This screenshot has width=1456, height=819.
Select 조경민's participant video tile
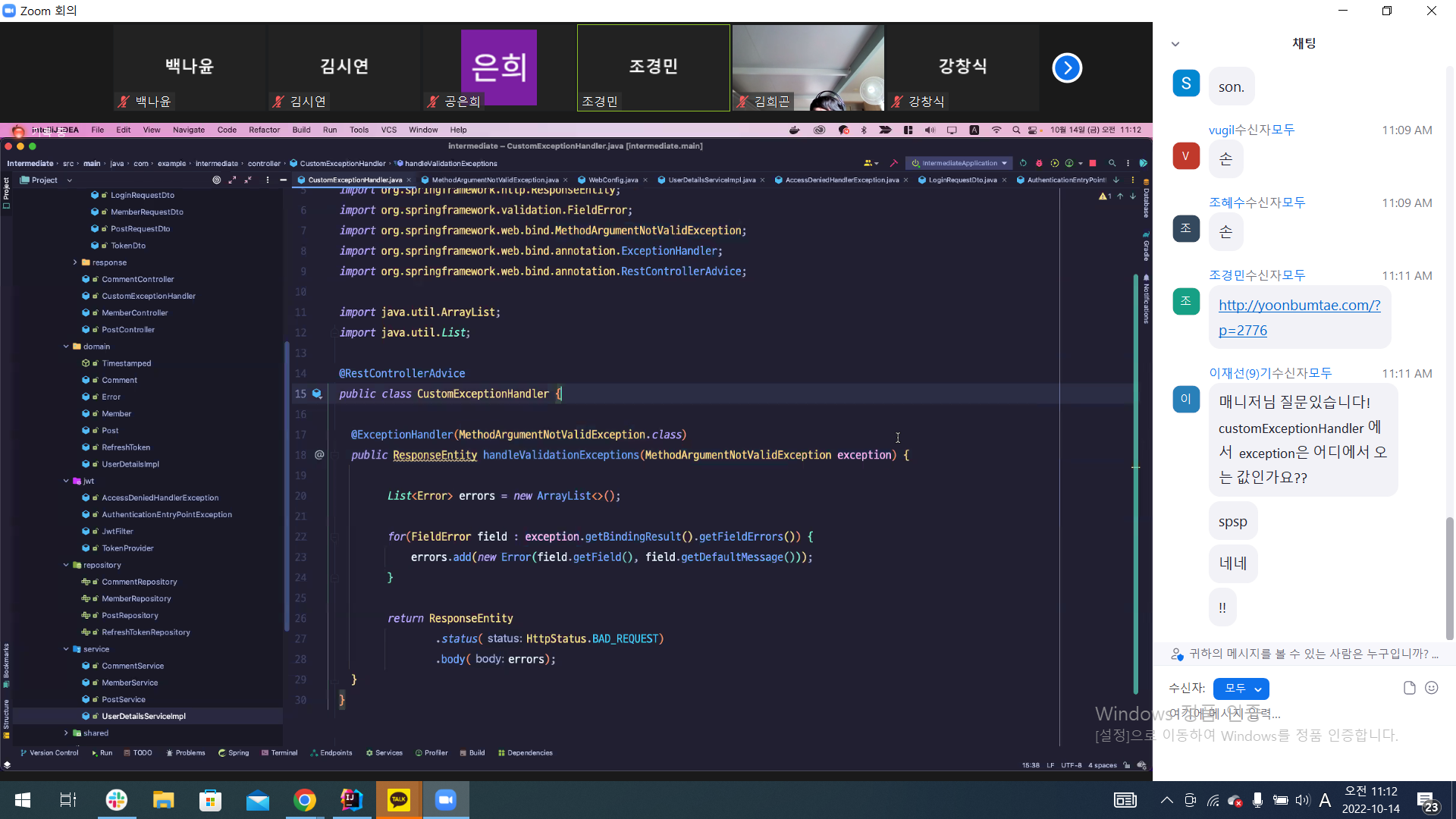tap(653, 67)
